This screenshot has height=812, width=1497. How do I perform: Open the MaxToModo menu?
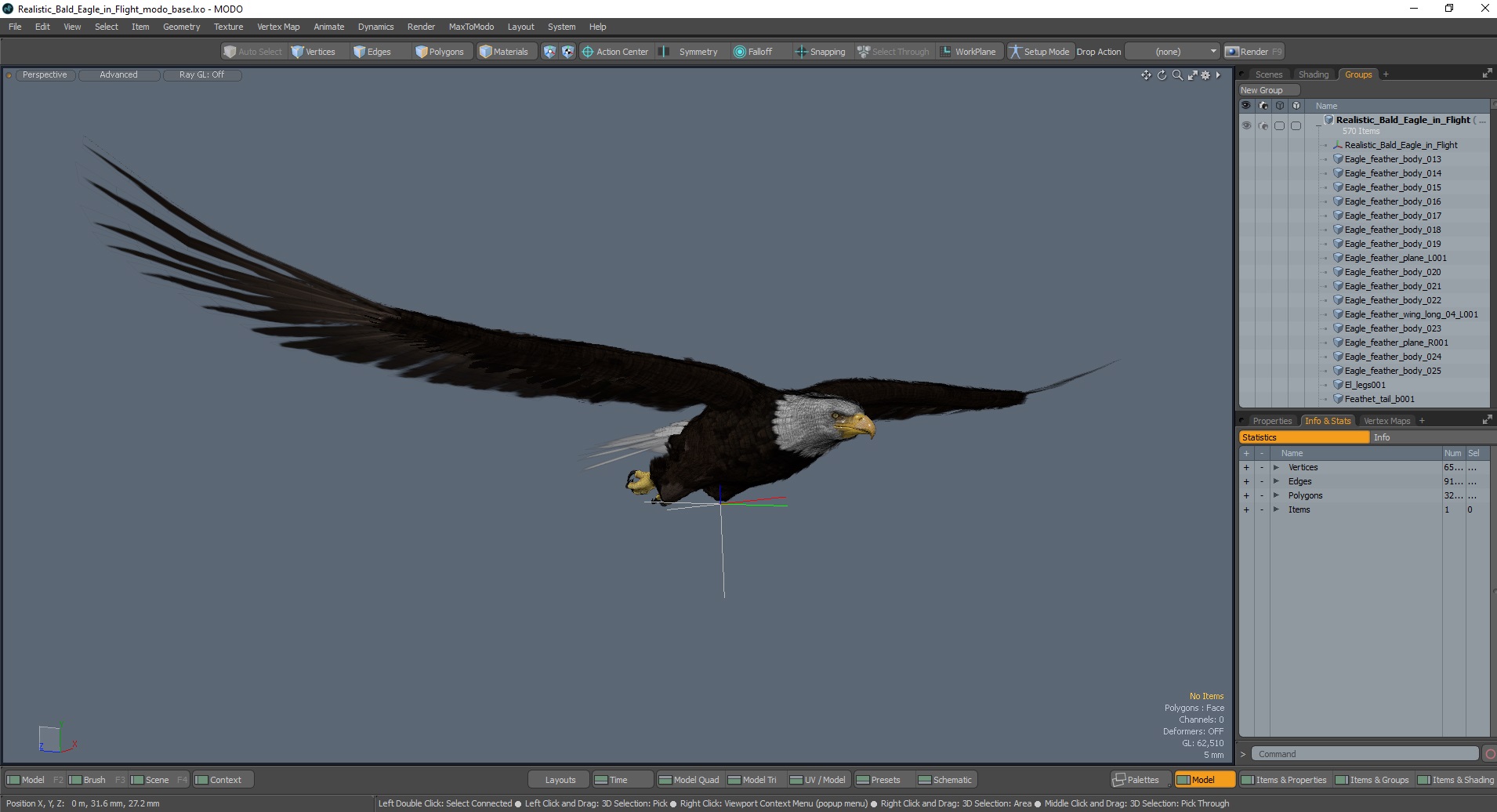[471, 27]
